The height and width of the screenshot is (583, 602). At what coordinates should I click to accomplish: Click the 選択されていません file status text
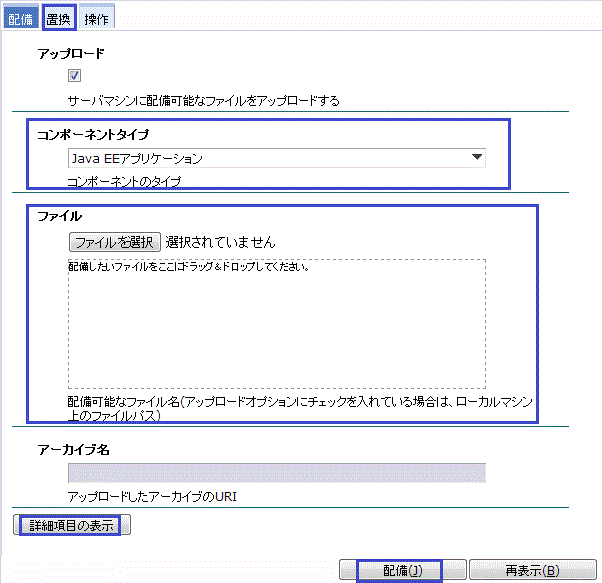pyautogui.click(x=220, y=242)
